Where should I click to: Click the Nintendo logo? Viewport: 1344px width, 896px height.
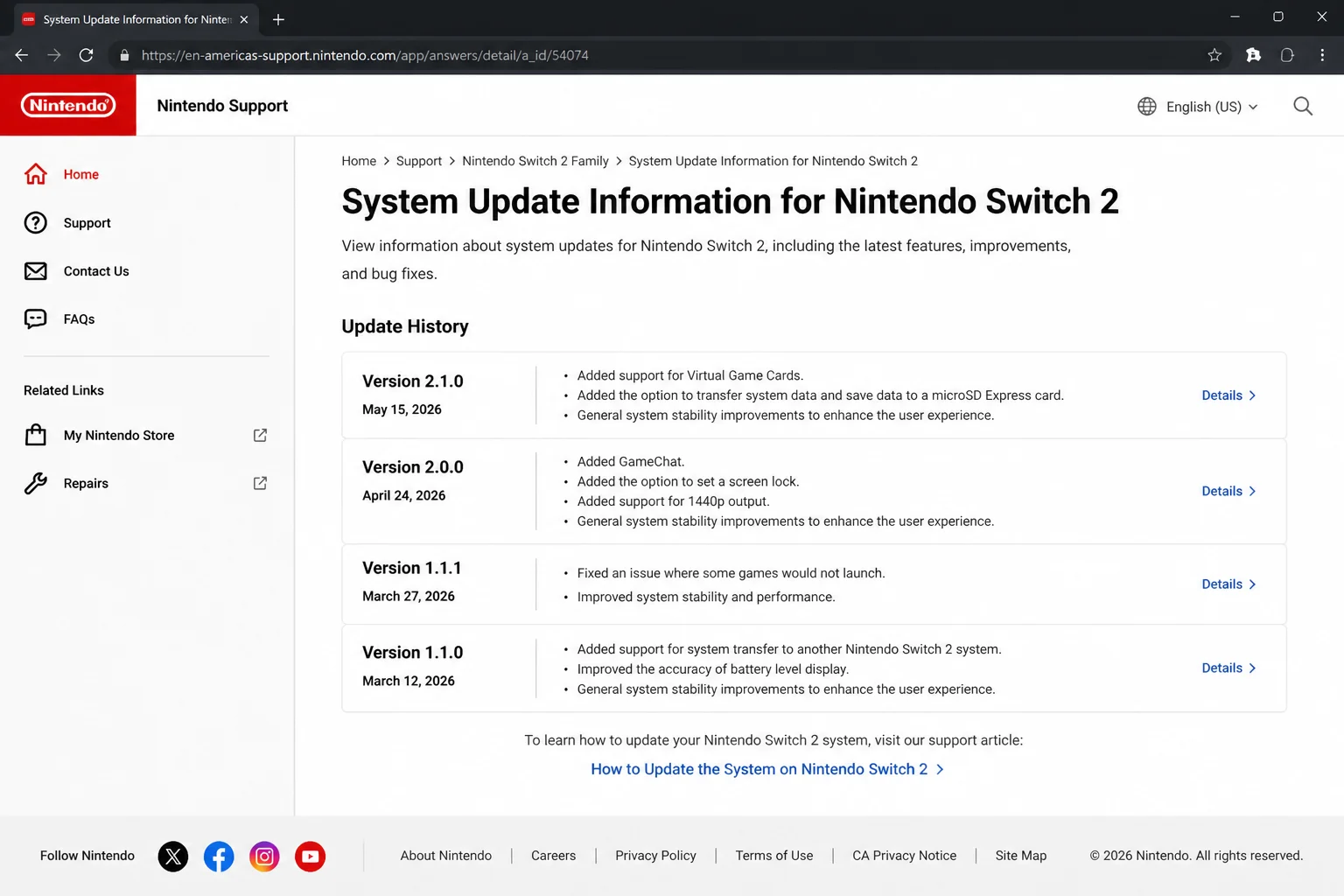[x=68, y=105]
